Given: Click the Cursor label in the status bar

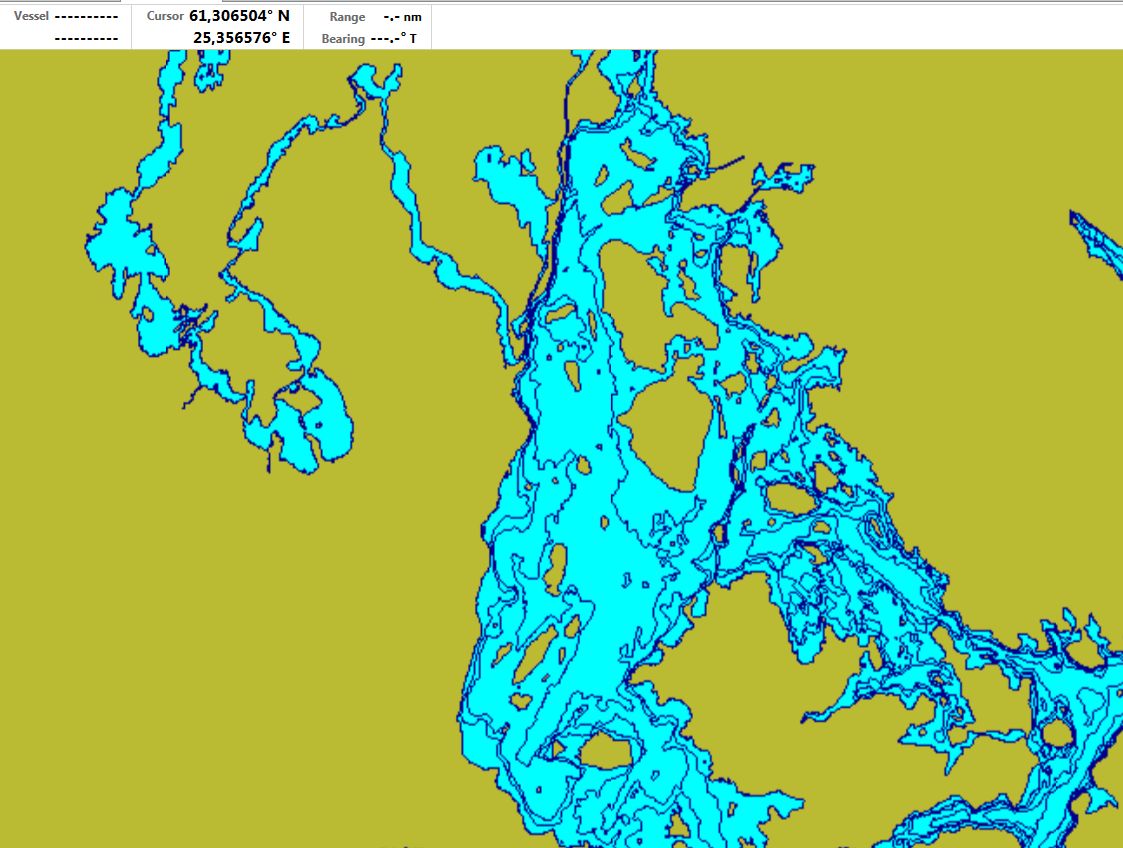Looking at the screenshot, I should pyautogui.click(x=165, y=16).
